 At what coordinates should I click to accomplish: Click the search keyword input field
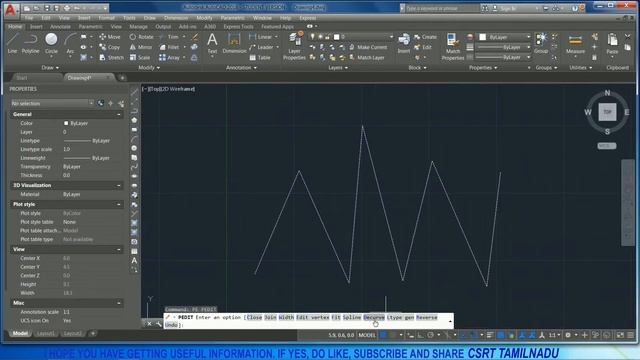[x=442, y=8]
